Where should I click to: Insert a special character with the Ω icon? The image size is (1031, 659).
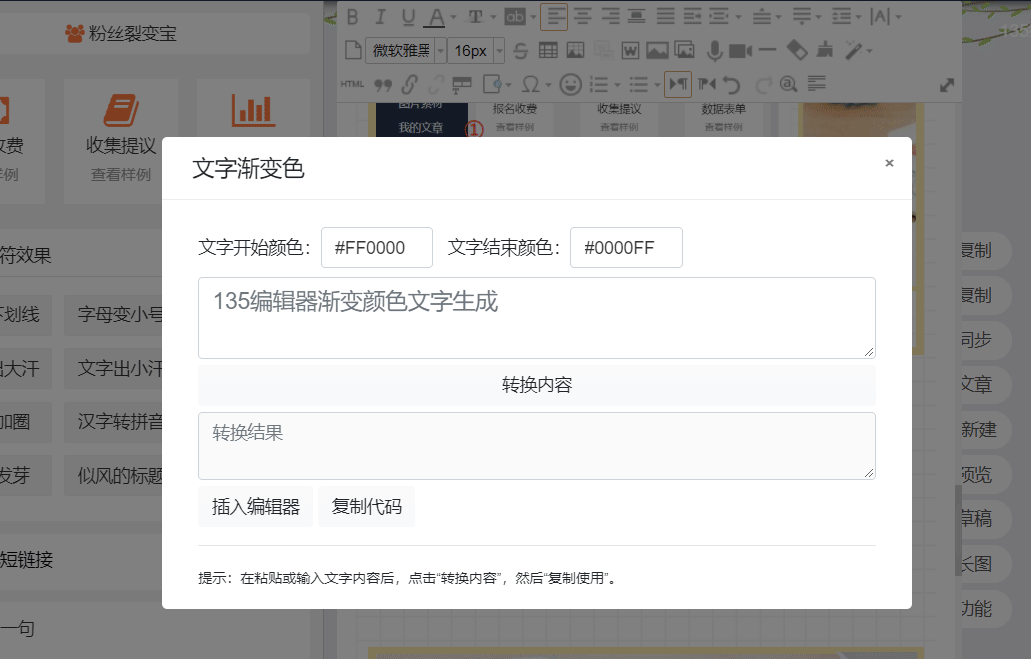pos(529,84)
